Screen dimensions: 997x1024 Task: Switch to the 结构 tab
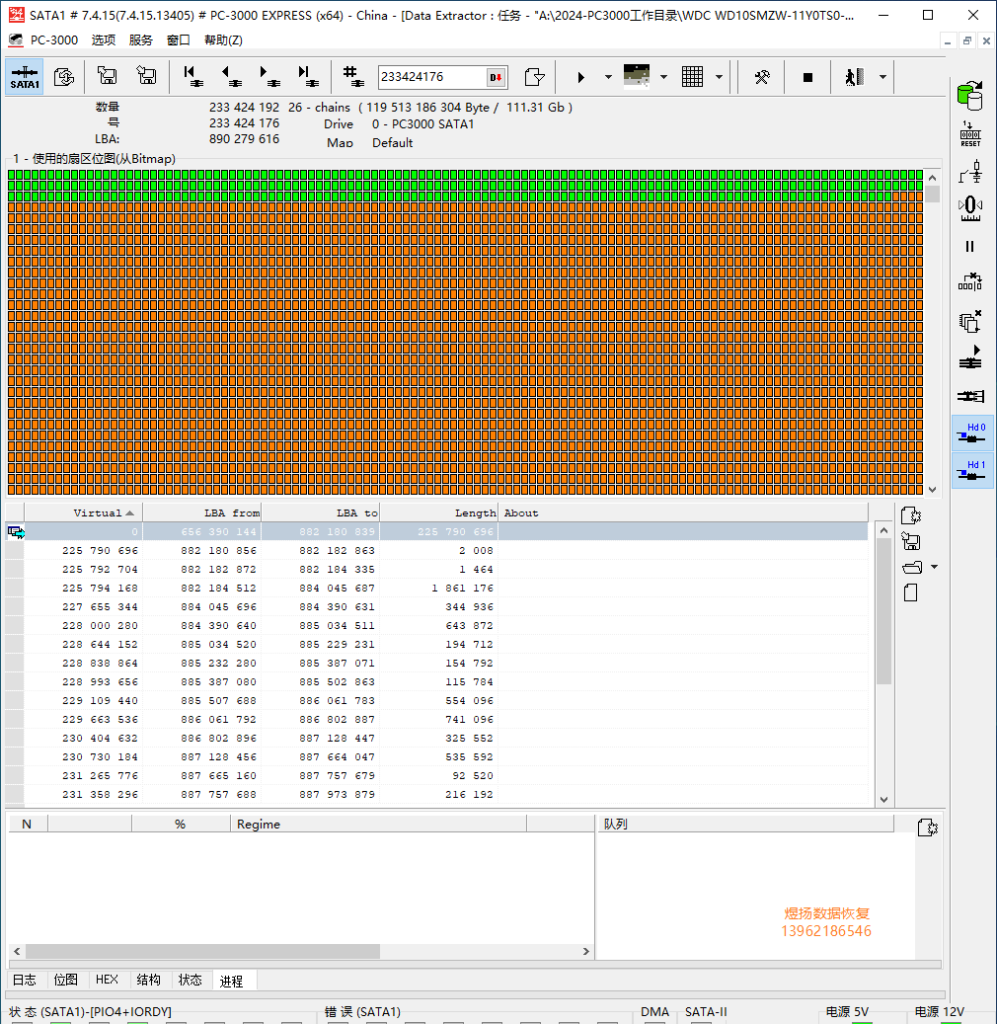pyautogui.click(x=148, y=980)
